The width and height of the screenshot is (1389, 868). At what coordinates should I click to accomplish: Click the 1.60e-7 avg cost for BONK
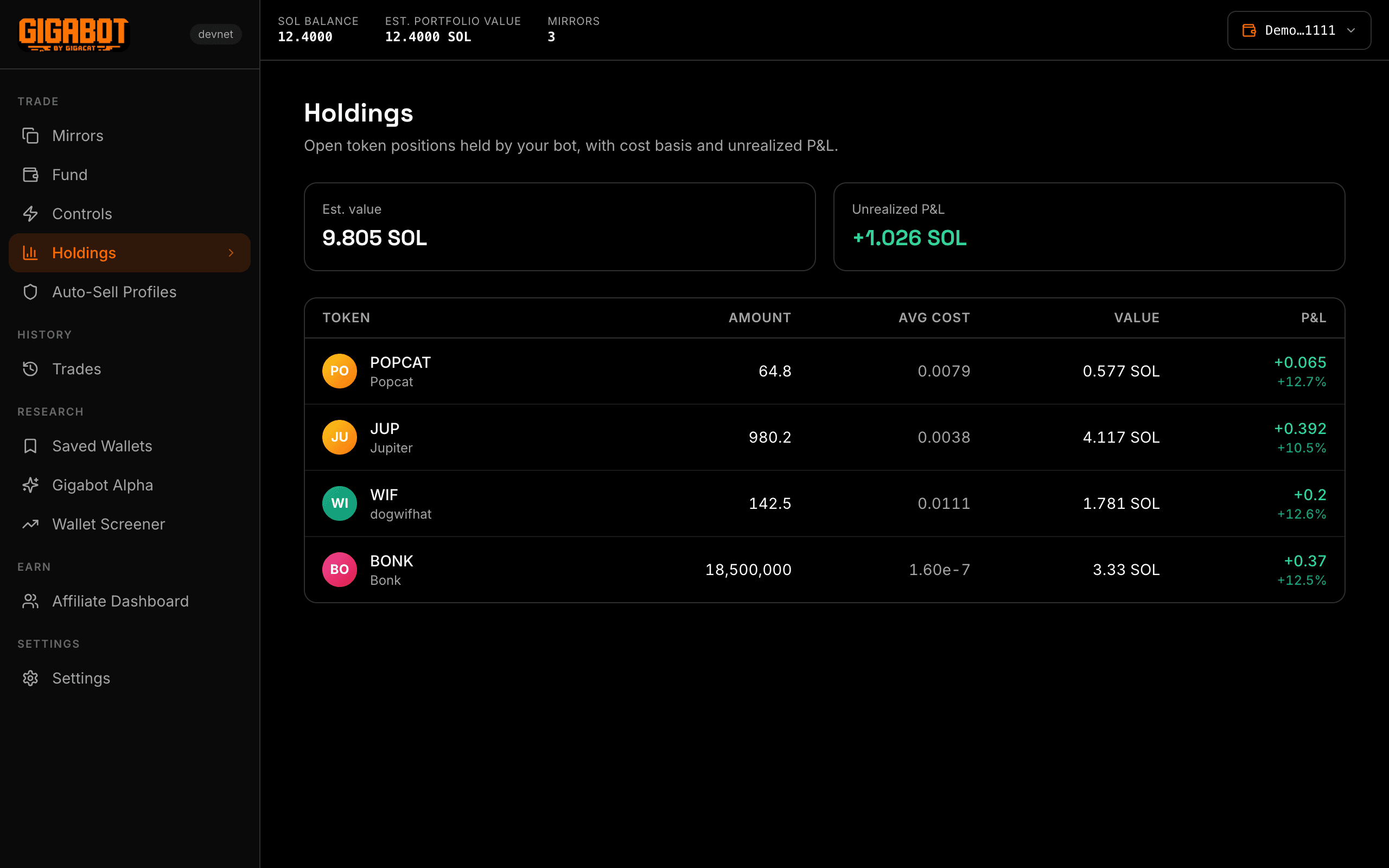click(x=939, y=570)
